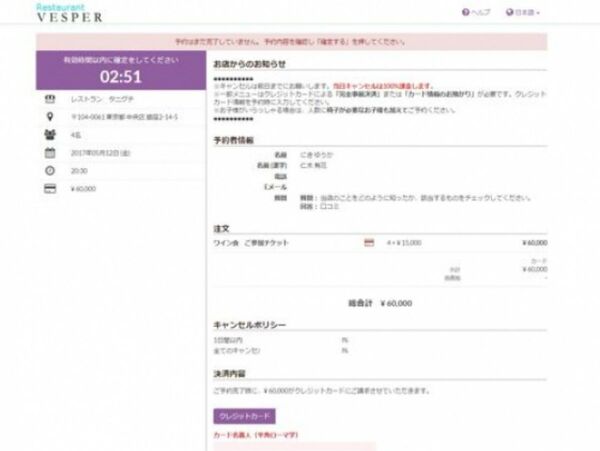Click the 02:51 countdown timer

coord(120,75)
